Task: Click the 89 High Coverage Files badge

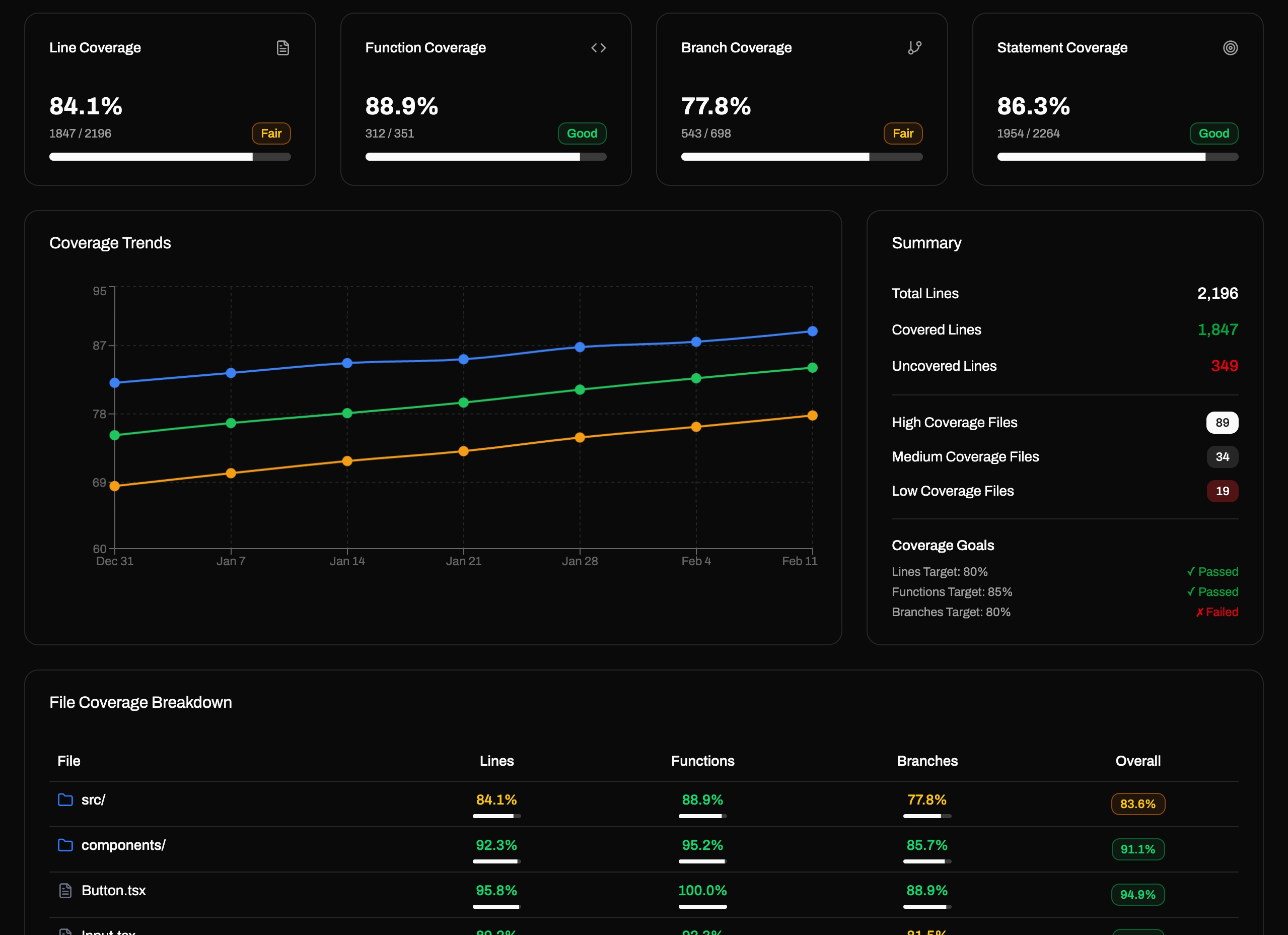Action: pyautogui.click(x=1222, y=422)
